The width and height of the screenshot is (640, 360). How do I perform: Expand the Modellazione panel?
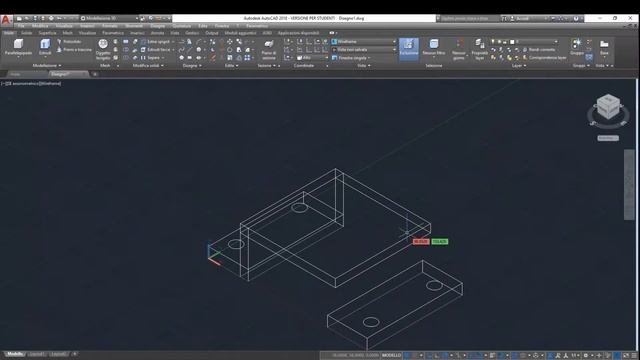[47, 66]
